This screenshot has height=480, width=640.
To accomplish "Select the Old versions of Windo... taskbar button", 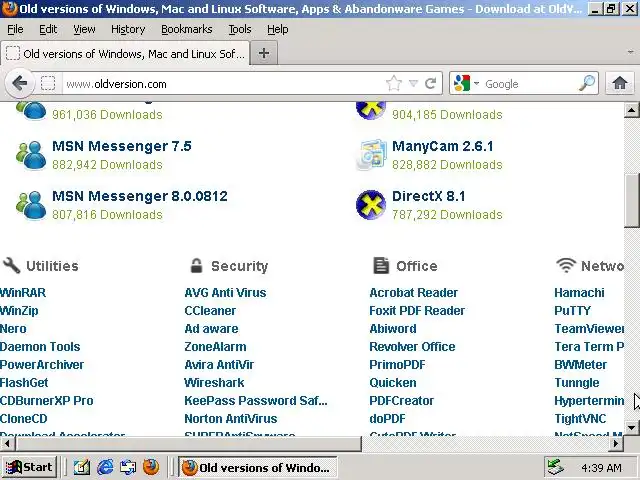I will point(258,467).
